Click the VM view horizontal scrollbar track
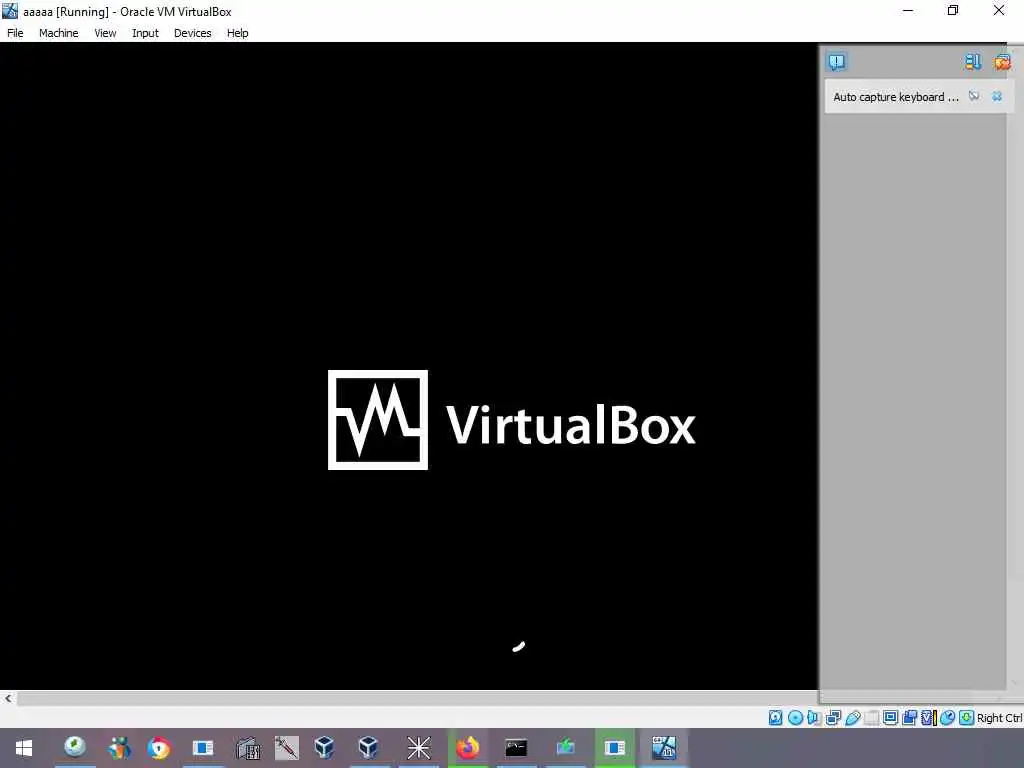The width and height of the screenshot is (1024, 768). click(417, 698)
